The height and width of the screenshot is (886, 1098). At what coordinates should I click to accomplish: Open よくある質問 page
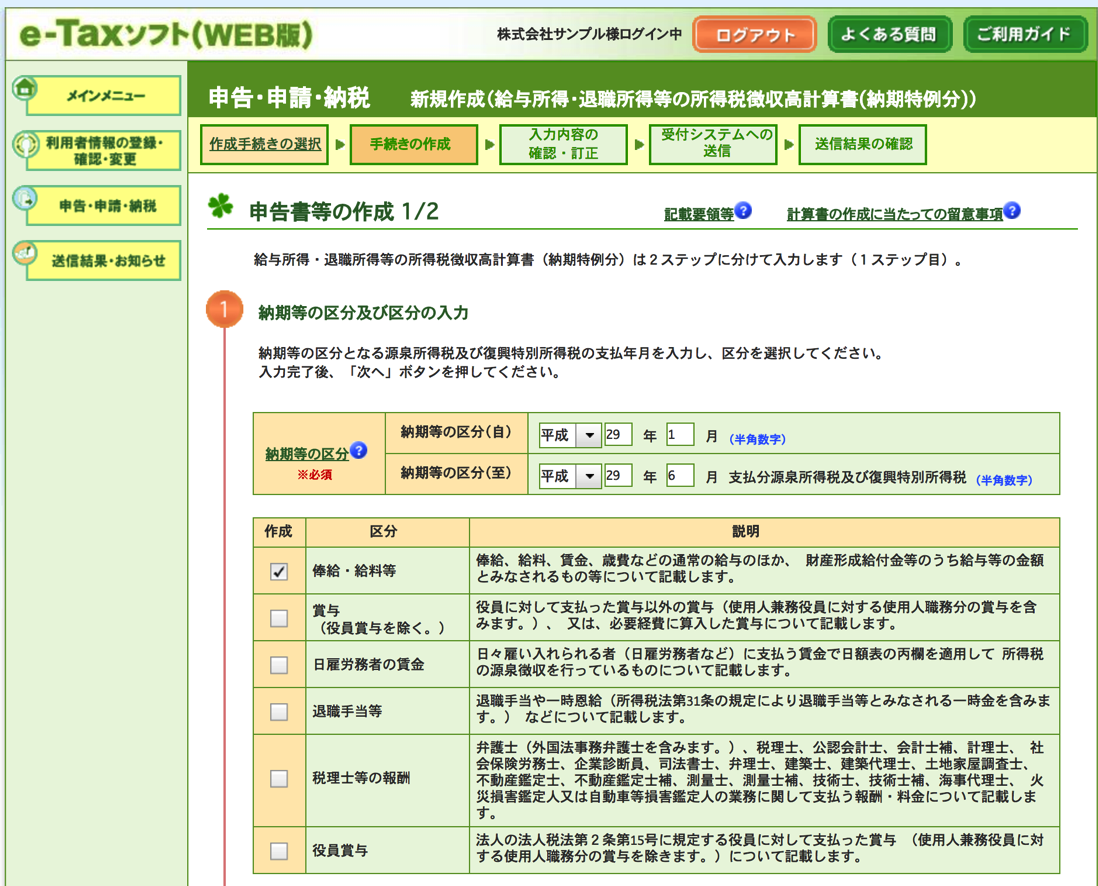click(889, 34)
